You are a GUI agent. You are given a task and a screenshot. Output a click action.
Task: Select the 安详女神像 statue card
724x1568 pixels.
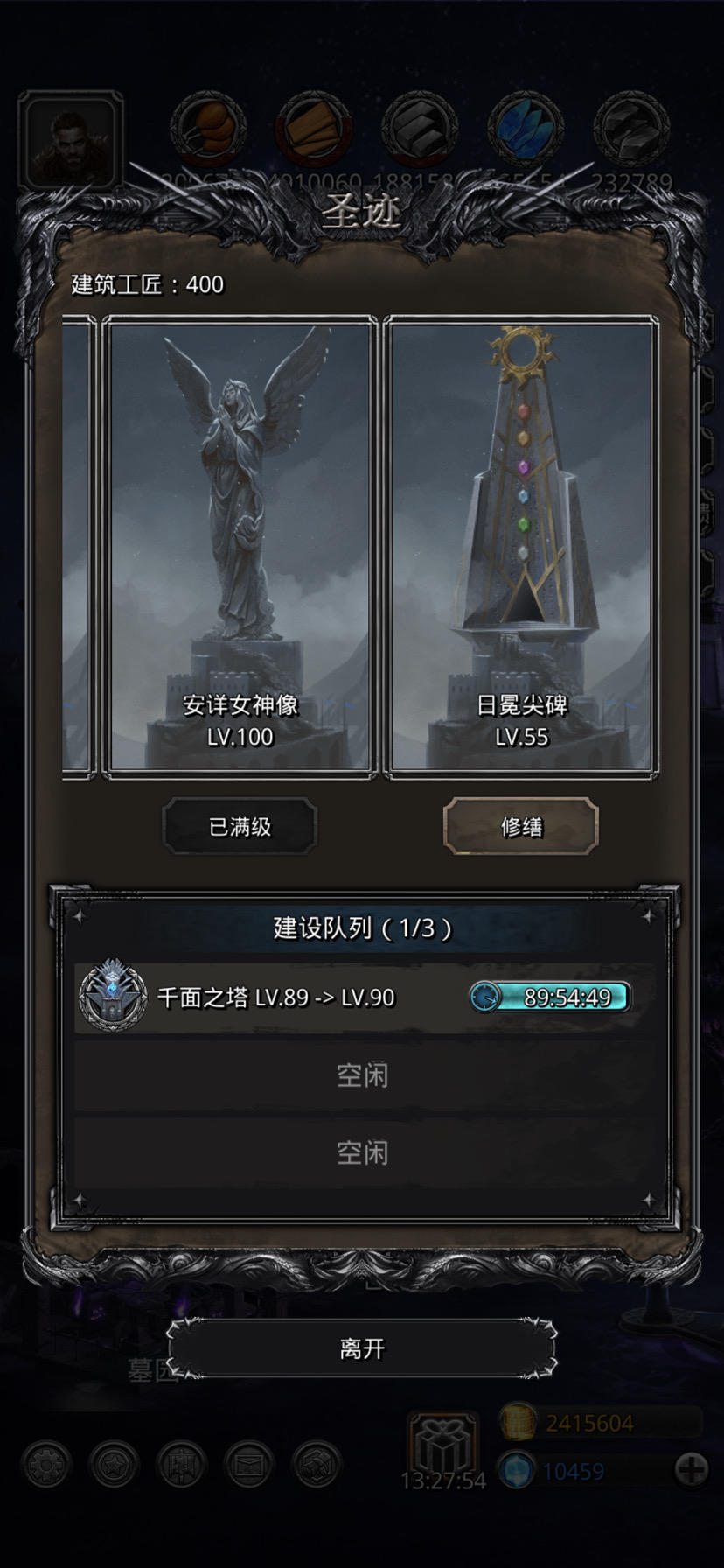pyautogui.click(x=240, y=547)
